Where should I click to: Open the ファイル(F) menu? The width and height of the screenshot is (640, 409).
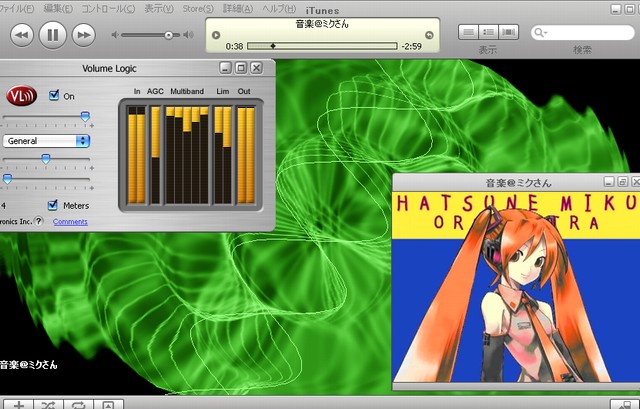16,9
